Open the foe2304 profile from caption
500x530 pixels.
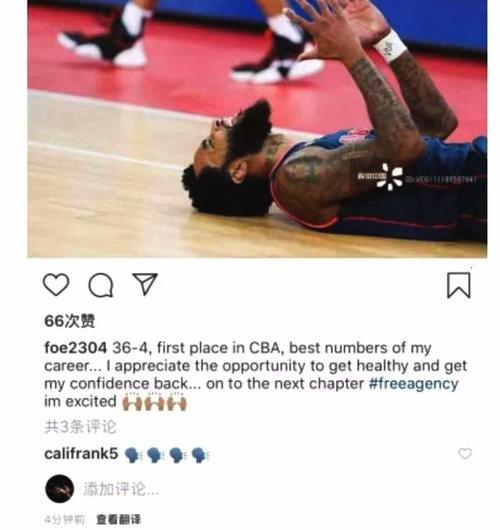tap(75, 348)
